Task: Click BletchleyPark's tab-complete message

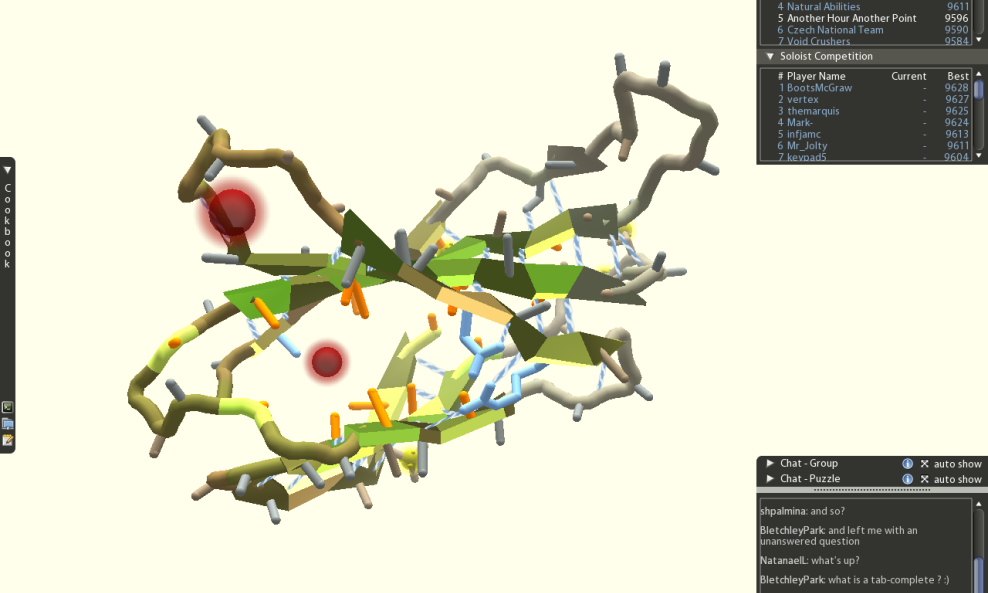Action: click(x=854, y=580)
